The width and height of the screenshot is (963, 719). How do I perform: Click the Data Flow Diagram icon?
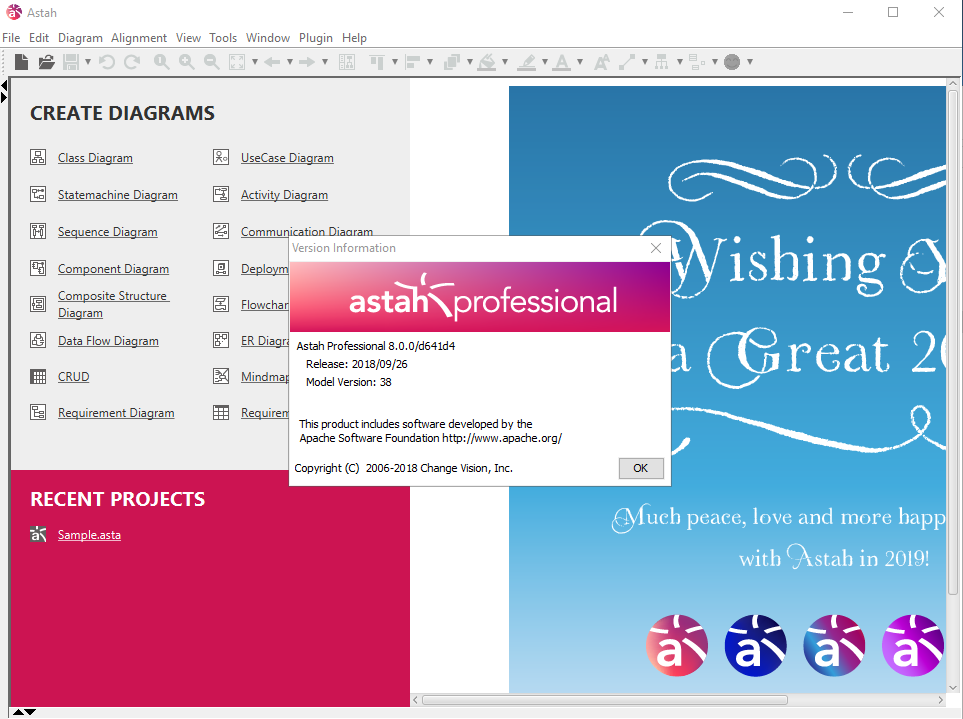(x=38, y=340)
